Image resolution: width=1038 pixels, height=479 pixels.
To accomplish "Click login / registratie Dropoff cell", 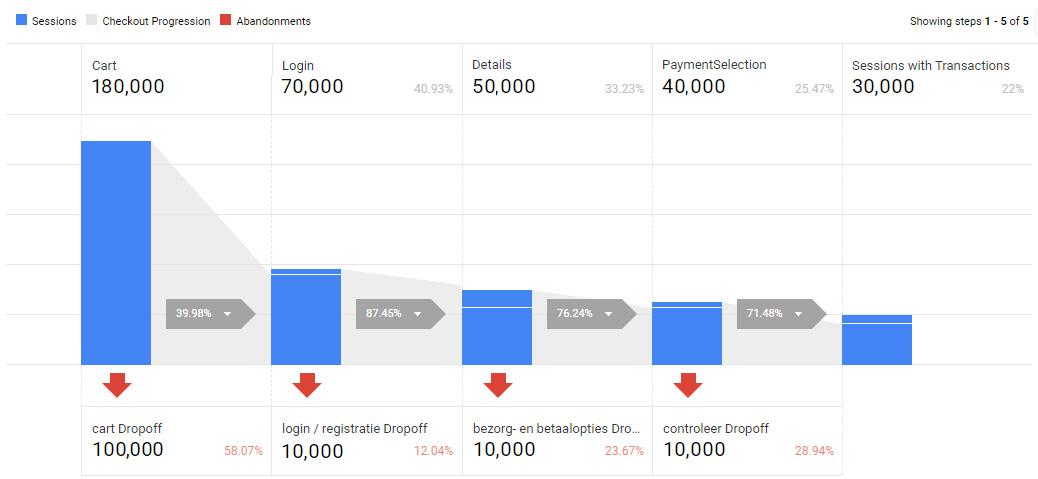I will click(x=367, y=441).
